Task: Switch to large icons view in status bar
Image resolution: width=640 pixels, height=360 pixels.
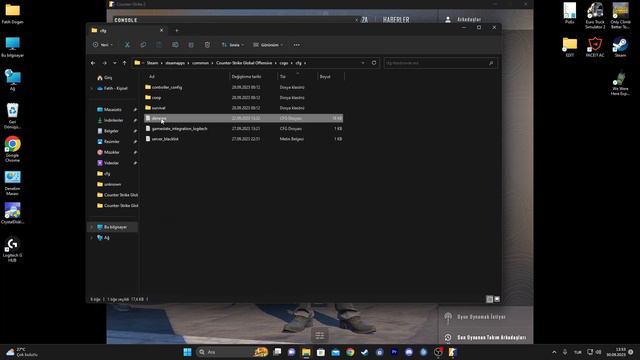Action: pyautogui.click(x=497, y=299)
